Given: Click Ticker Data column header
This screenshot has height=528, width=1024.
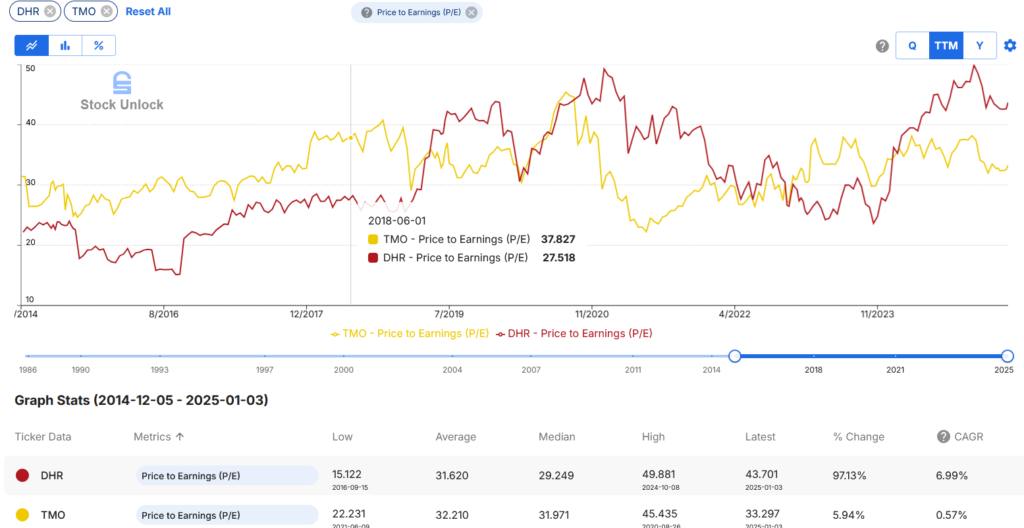Looking at the screenshot, I should [x=42, y=437].
